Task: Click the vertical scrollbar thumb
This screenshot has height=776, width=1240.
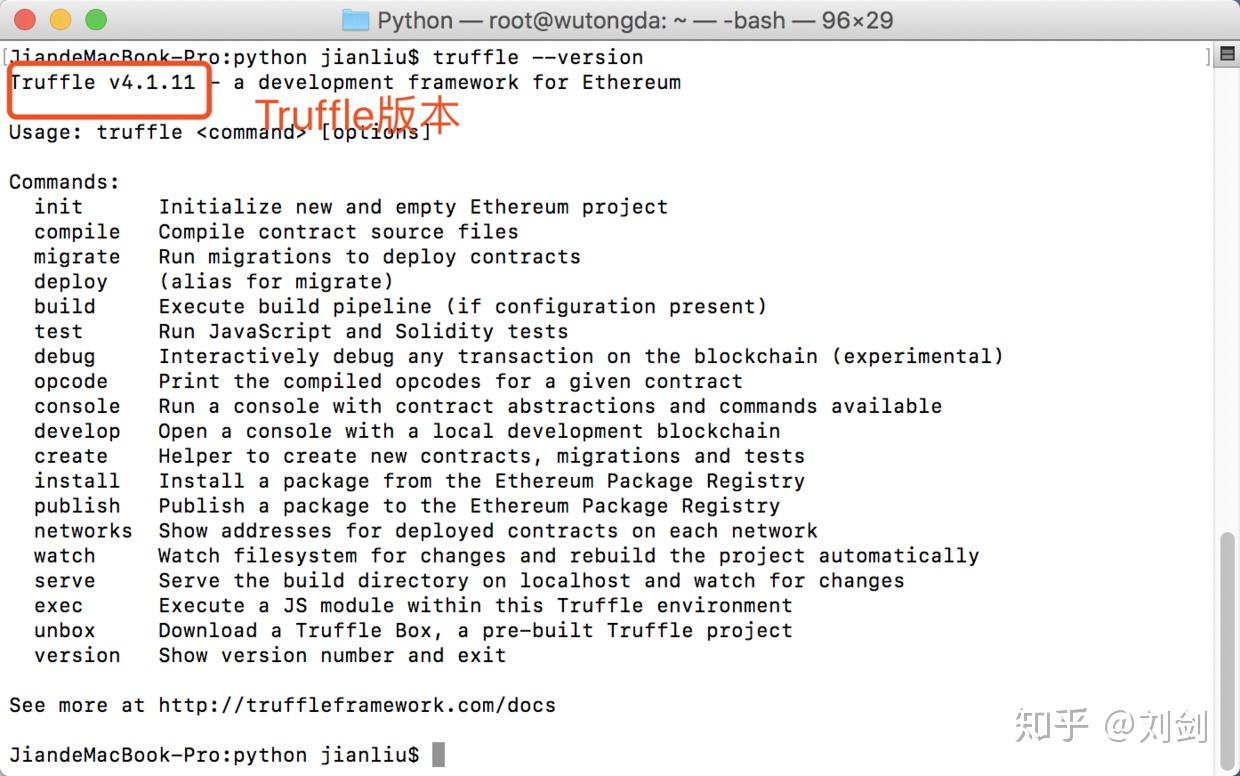Action: pos(1228,650)
